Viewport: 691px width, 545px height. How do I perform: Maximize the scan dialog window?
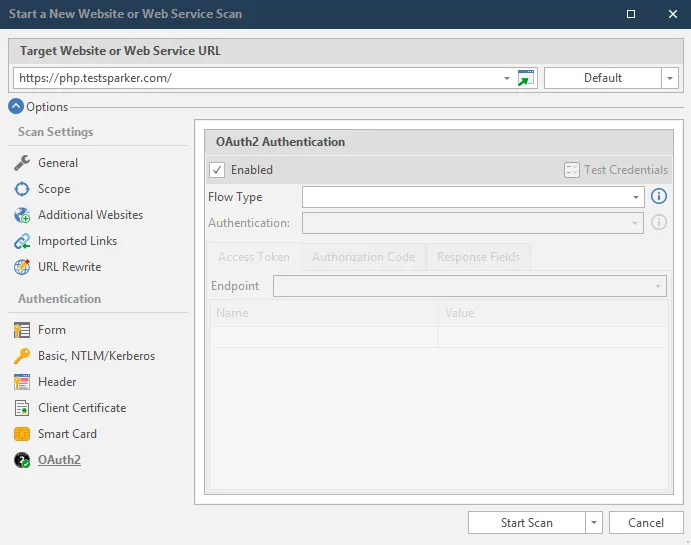click(x=631, y=14)
